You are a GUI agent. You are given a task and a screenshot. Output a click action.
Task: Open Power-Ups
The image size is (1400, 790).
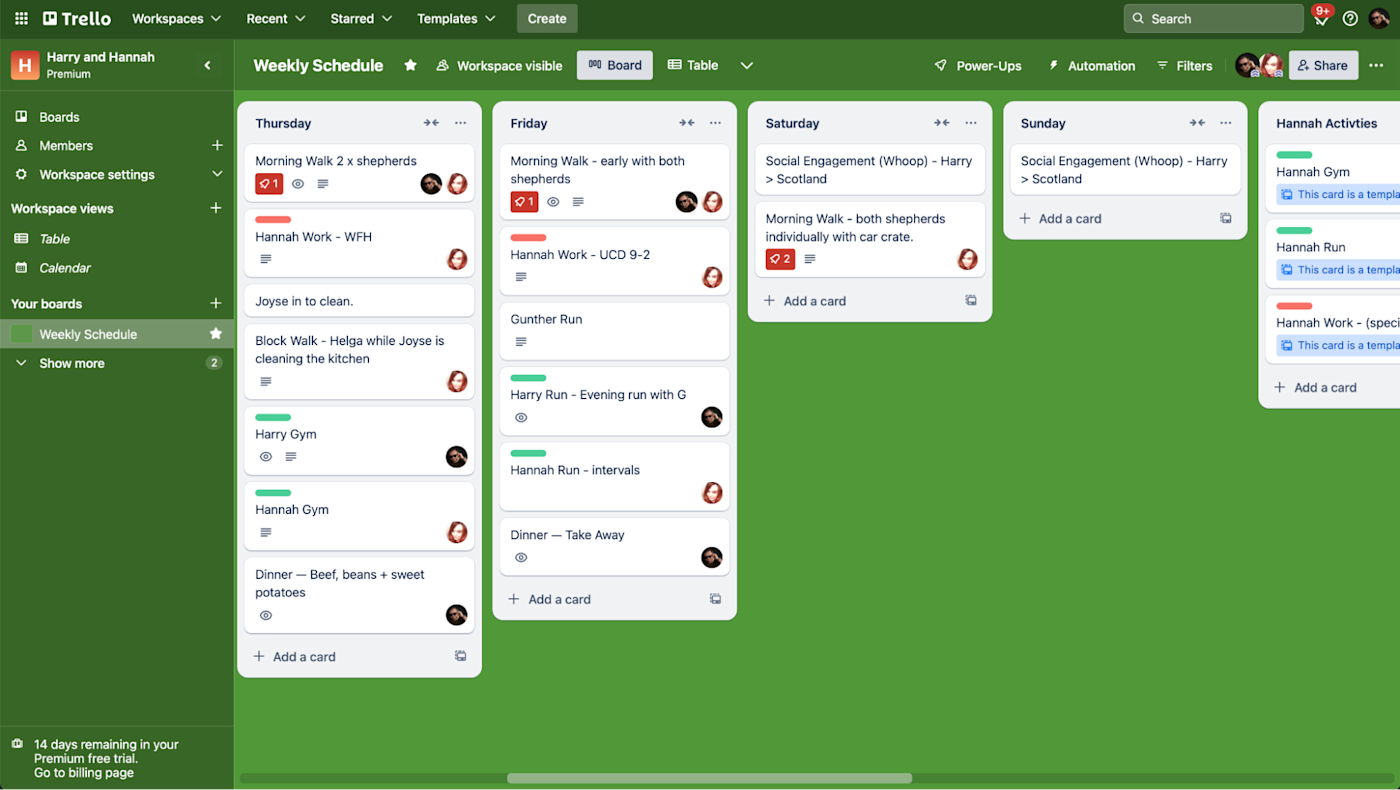pos(978,65)
